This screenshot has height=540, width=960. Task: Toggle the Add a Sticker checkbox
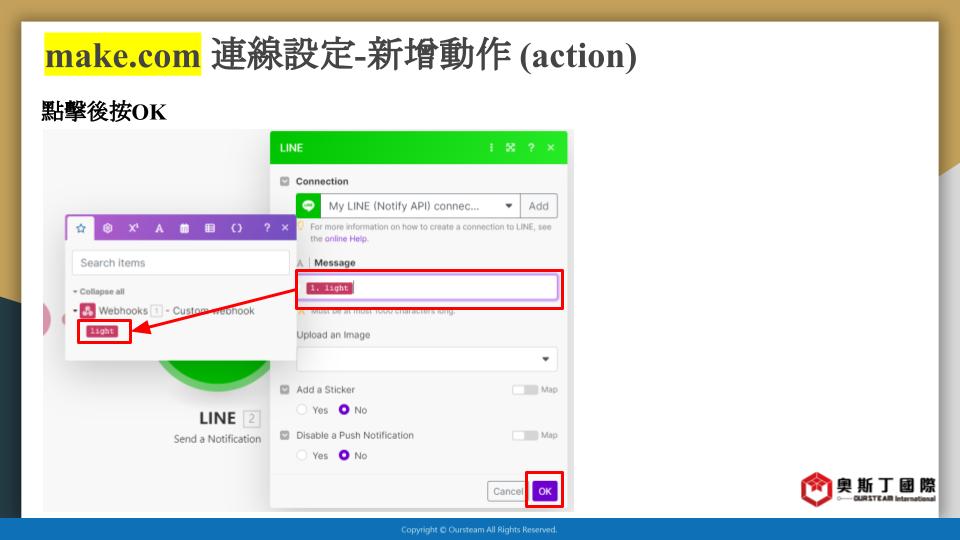pyautogui.click(x=285, y=389)
